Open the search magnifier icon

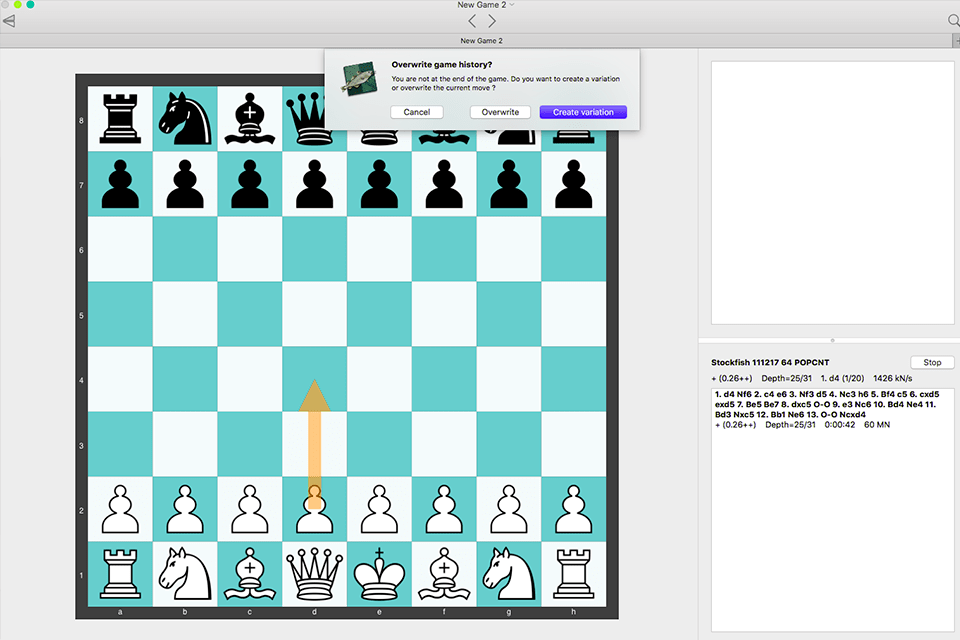[x=953, y=21]
